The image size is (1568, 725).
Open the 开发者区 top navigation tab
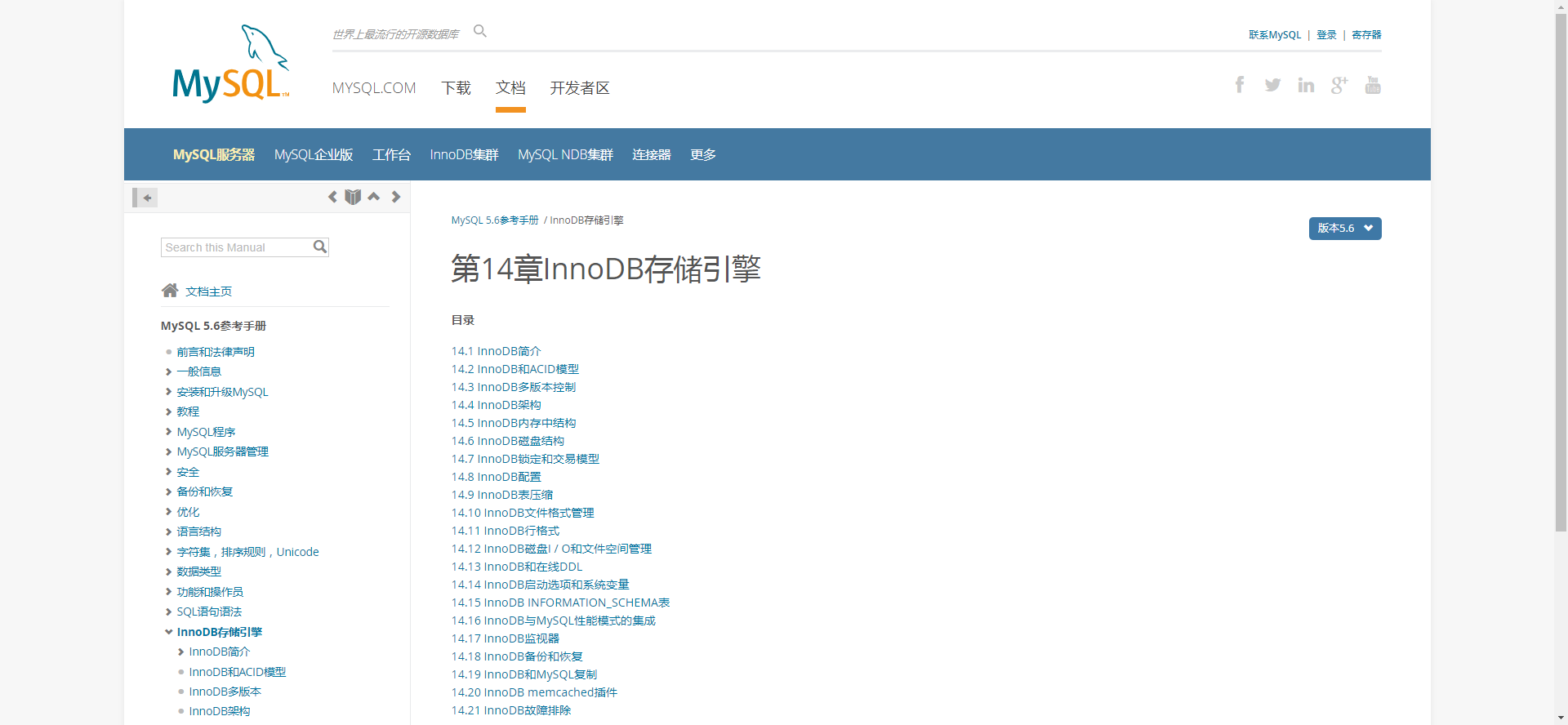coord(580,87)
